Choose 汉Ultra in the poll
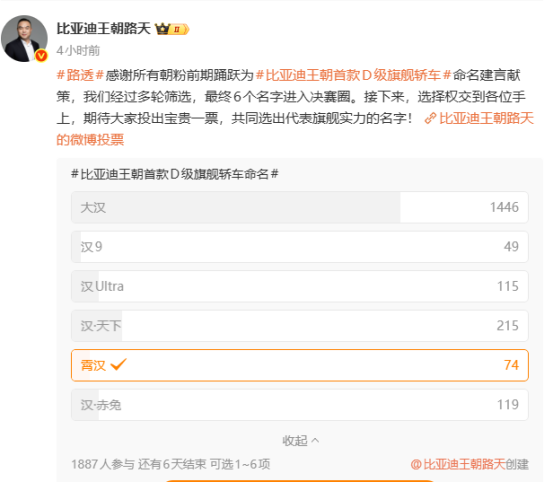The width and height of the screenshot is (554, 483). (x=300, y=286)
